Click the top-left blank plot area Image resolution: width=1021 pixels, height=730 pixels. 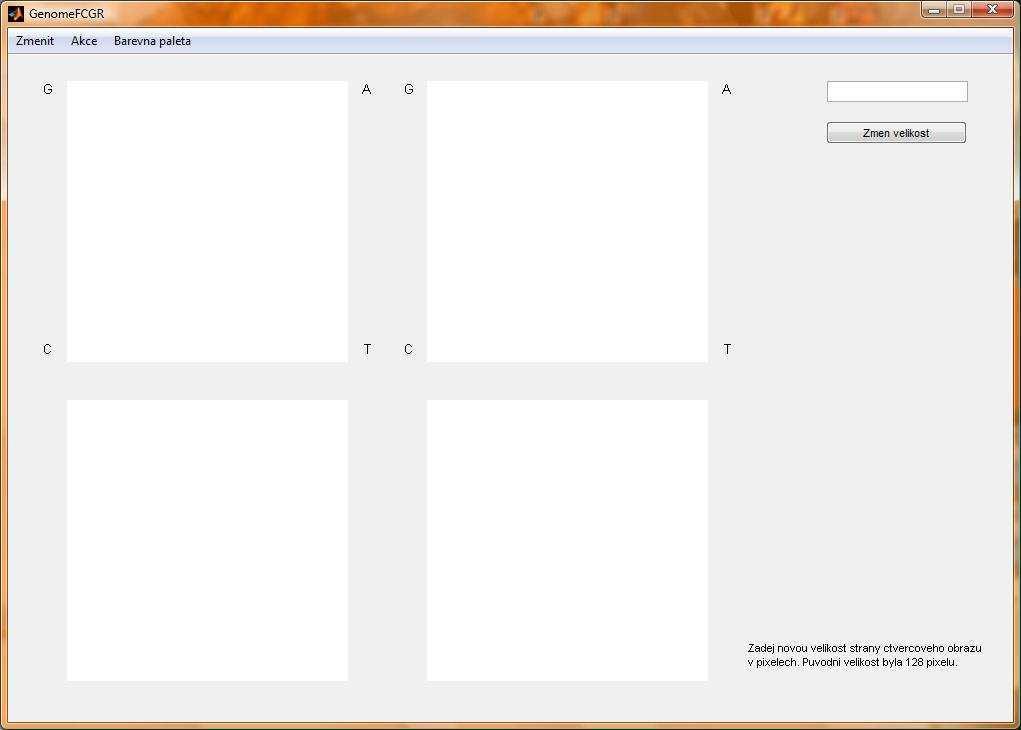(207, 221)
